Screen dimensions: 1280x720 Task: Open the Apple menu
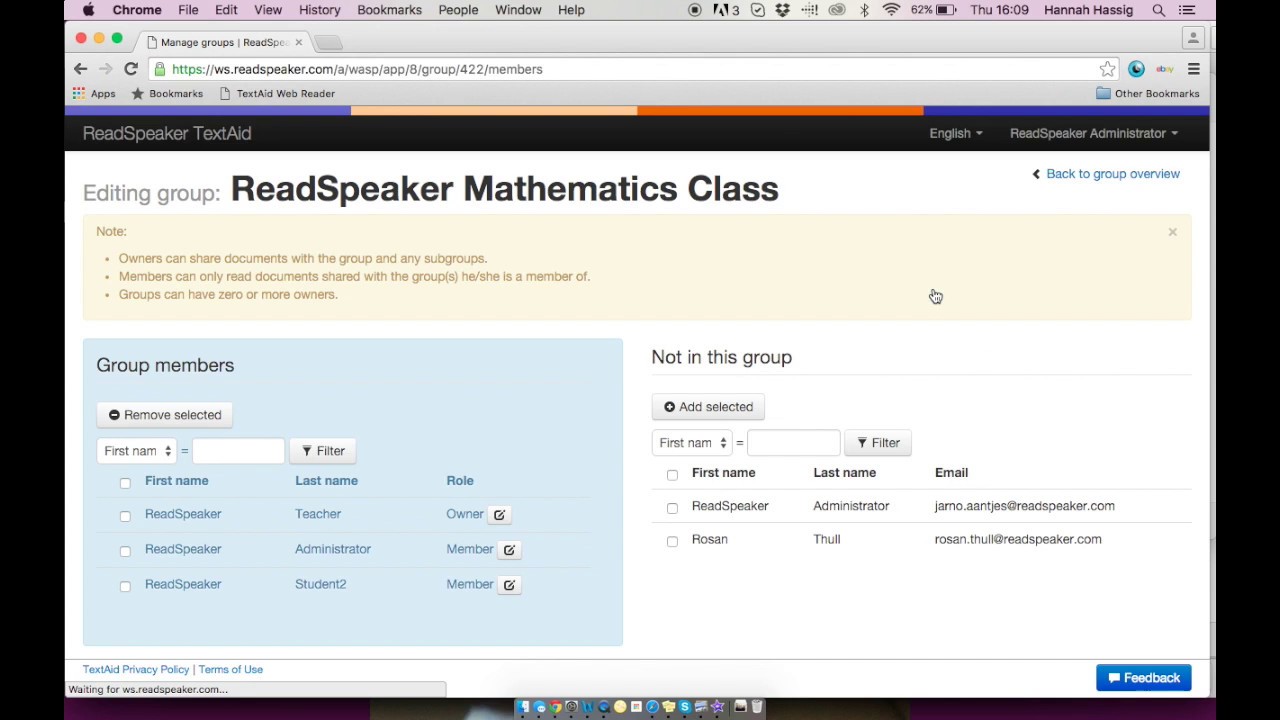click(x=88, y=10)
